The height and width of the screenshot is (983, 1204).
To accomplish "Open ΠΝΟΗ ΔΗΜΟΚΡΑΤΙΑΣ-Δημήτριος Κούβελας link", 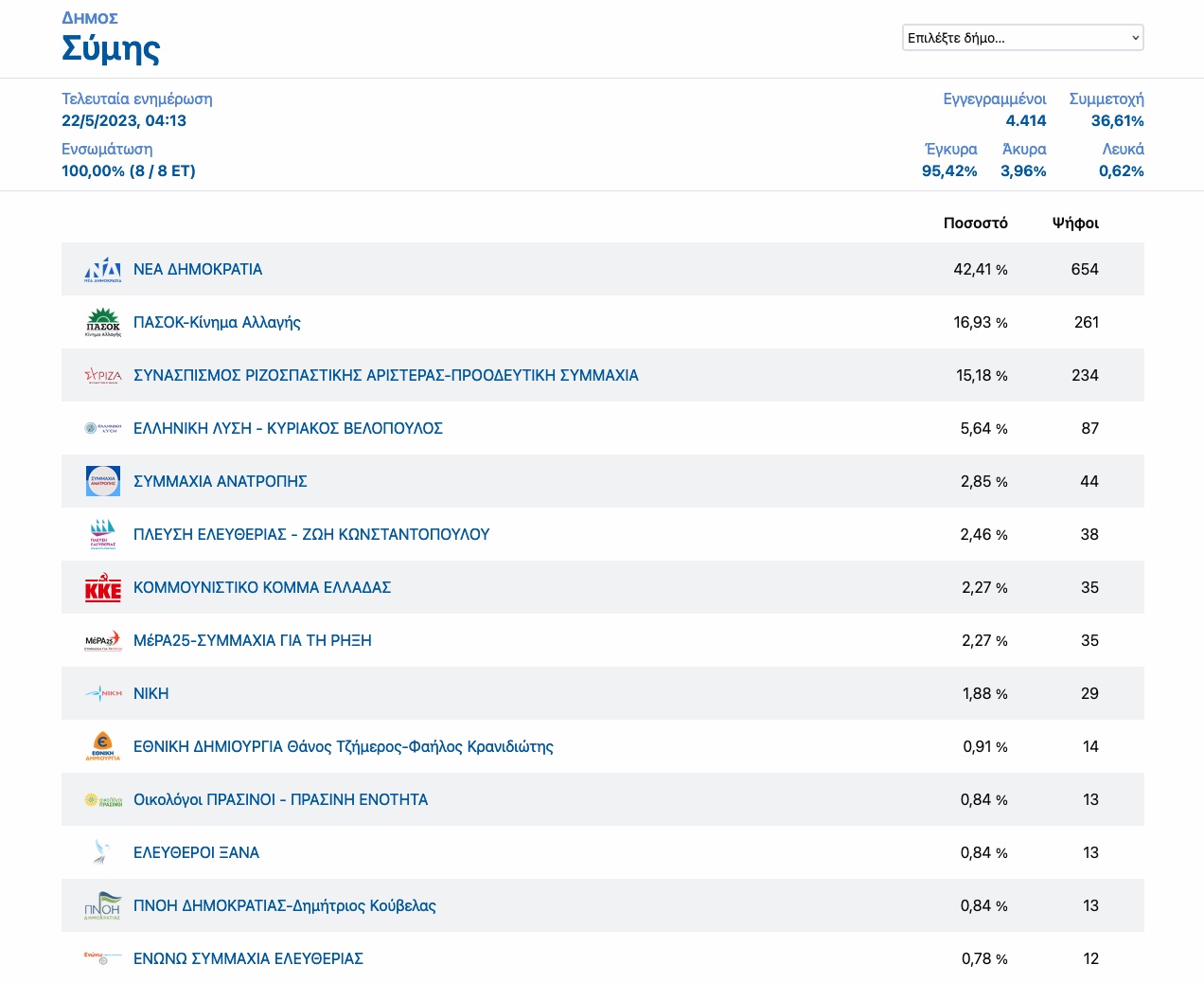I will (x=285, y=905).
